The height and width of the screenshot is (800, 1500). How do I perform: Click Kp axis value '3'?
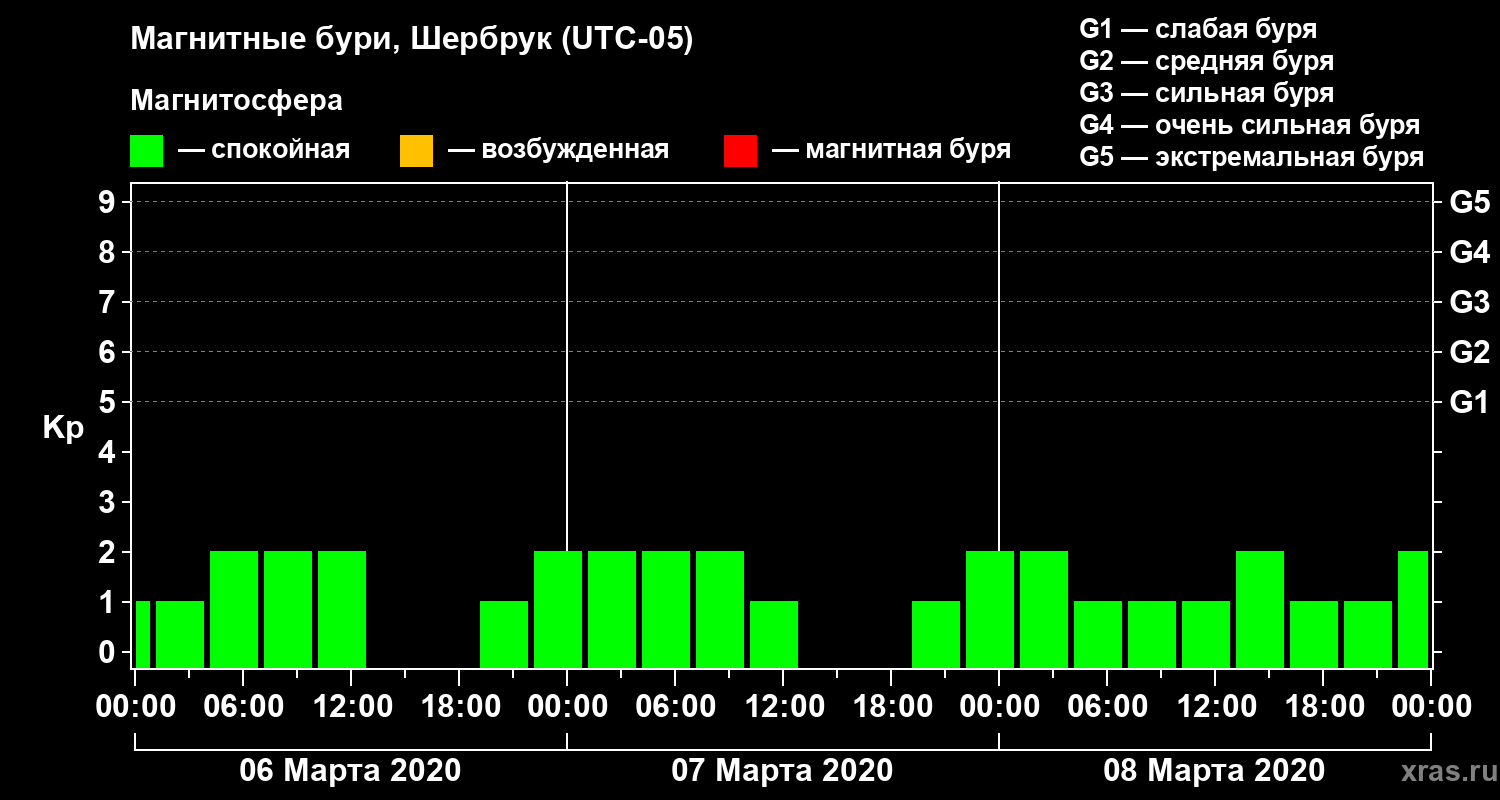click(109, 502)
